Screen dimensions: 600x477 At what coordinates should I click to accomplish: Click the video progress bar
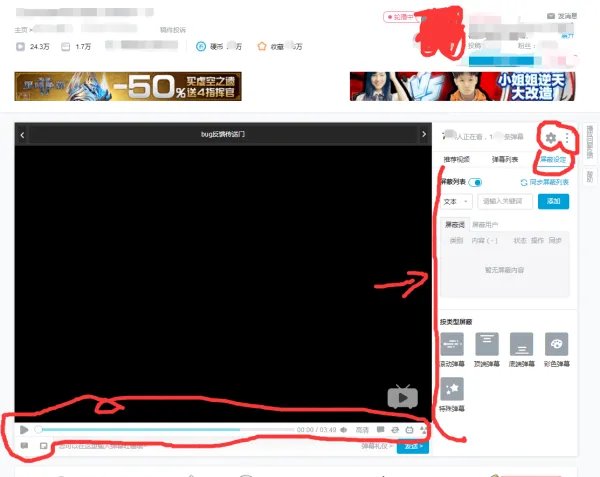tap(165, 430)
